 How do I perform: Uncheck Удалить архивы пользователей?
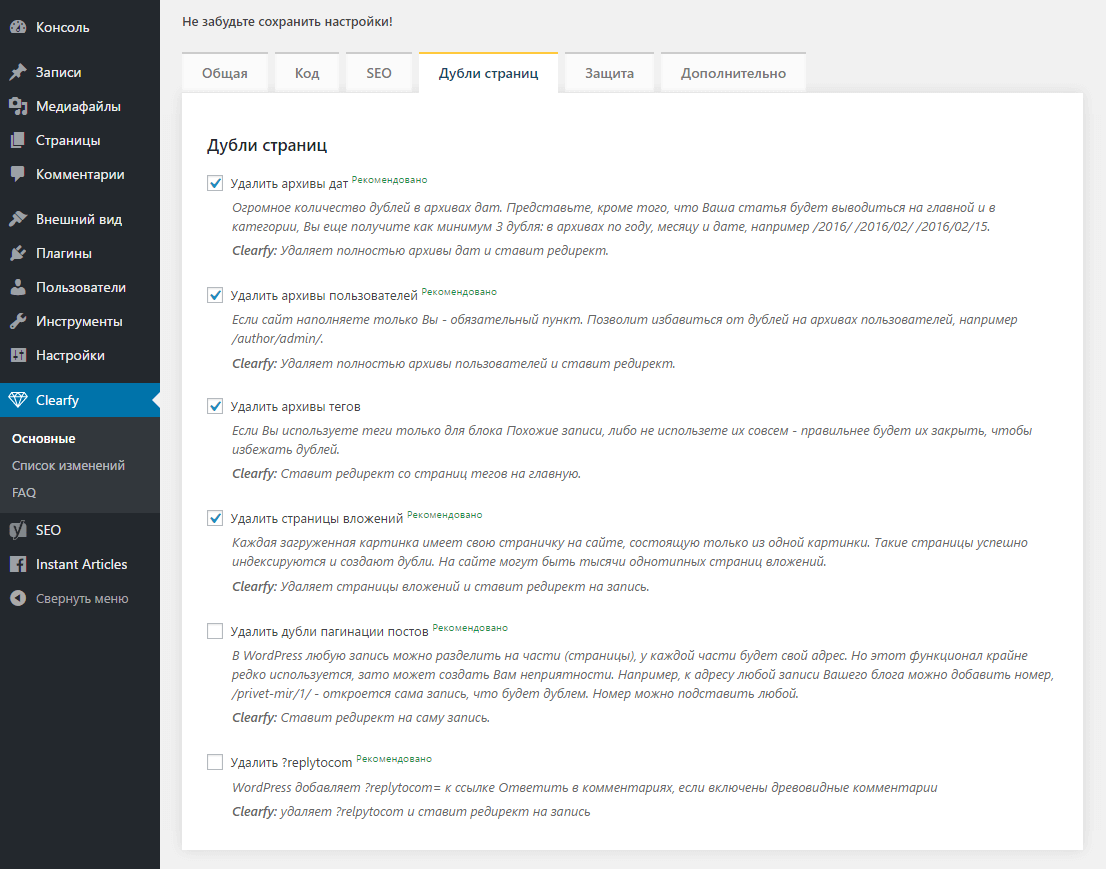coord(215,295)
